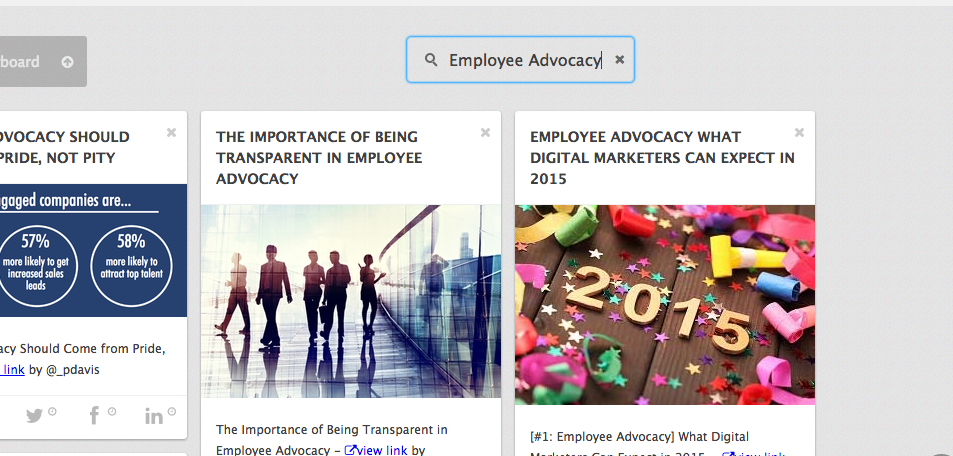The image size is (953, 456).
Task: Open the 2015 confetti party image
Action: [665, 305]
